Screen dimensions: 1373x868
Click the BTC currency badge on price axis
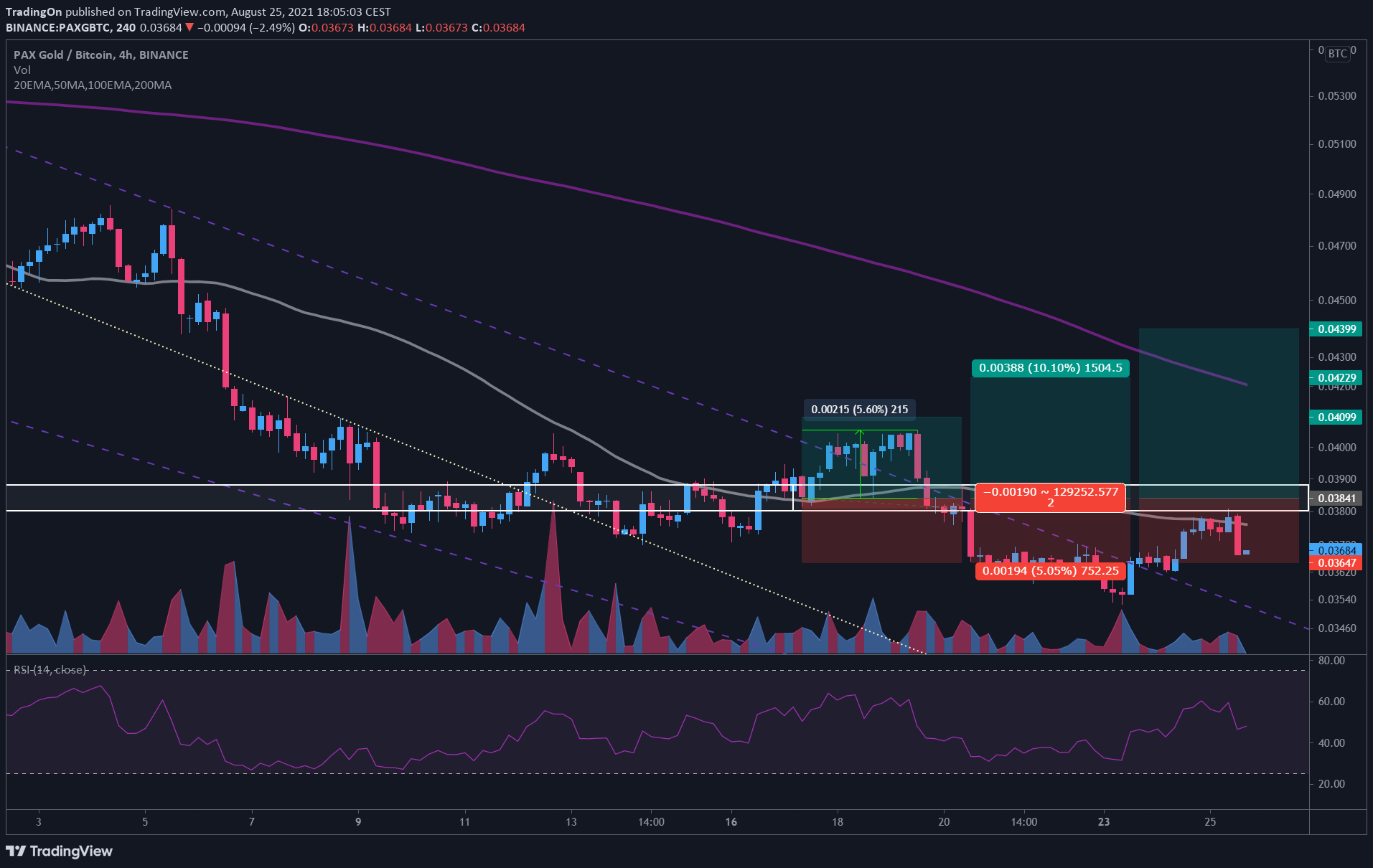click(x=1337, y=54)
